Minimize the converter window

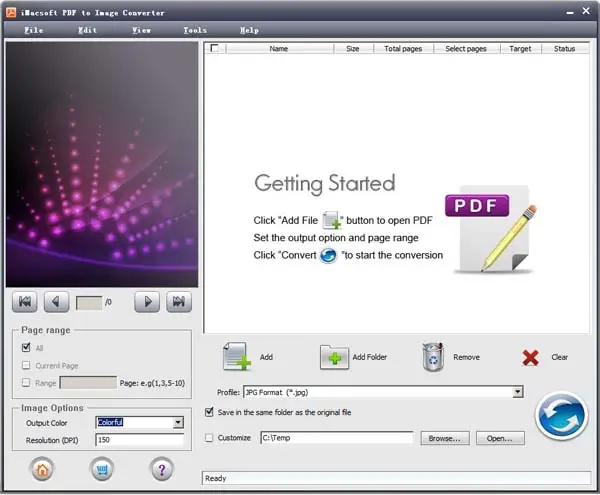point(570,12)
